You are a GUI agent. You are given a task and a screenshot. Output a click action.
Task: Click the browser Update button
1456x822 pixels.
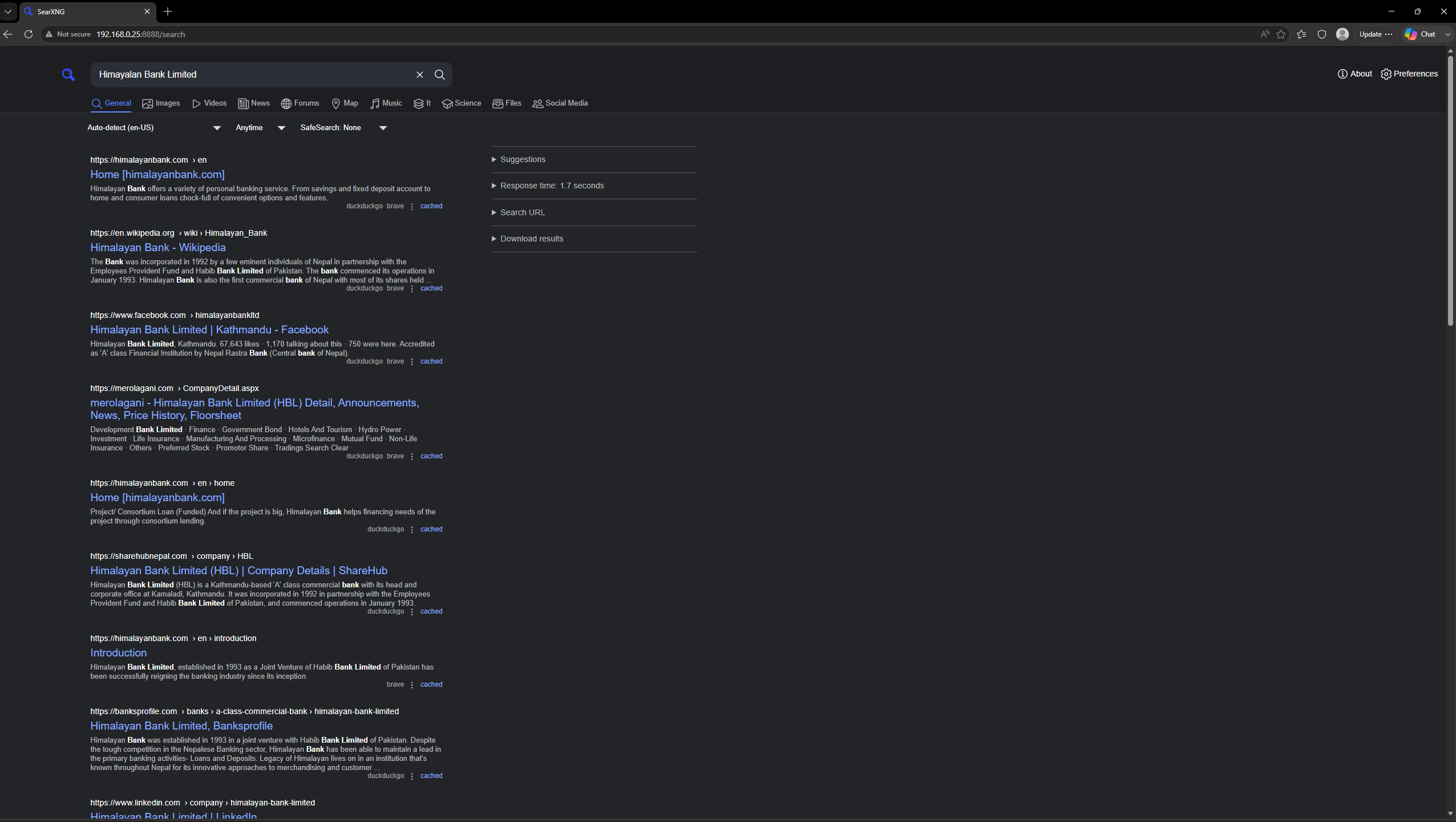pos(1376,34)
